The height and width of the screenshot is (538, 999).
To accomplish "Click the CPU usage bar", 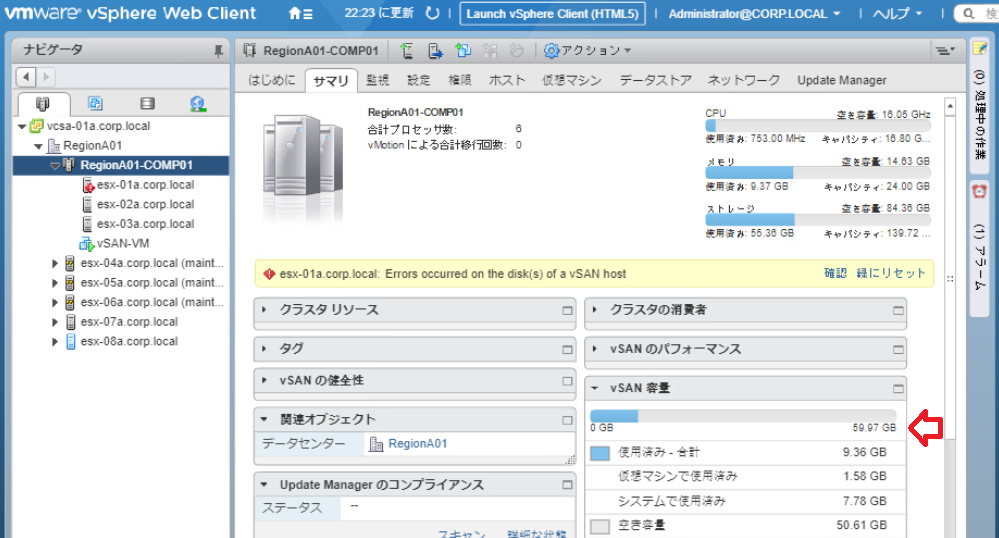I will pos(817,126).
